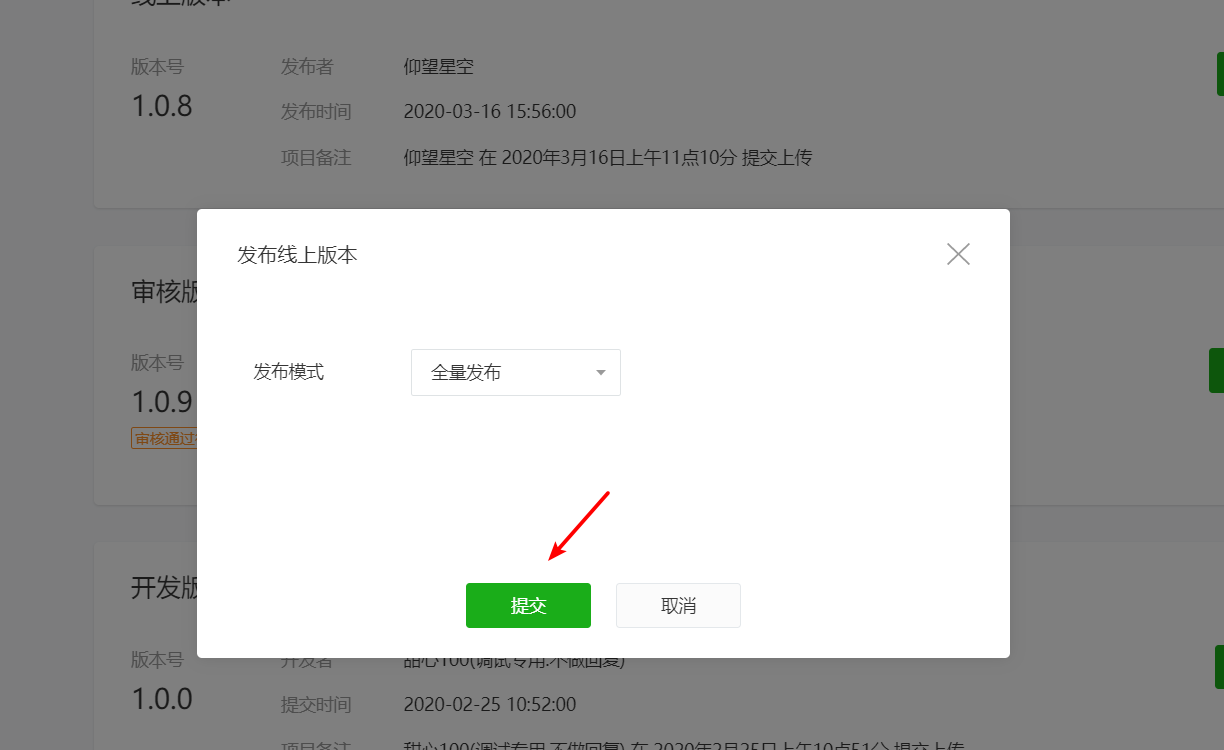Click the dropdown arrow beside 全量发布
This screenshot has width=1224, height=750.
(601, 373)
